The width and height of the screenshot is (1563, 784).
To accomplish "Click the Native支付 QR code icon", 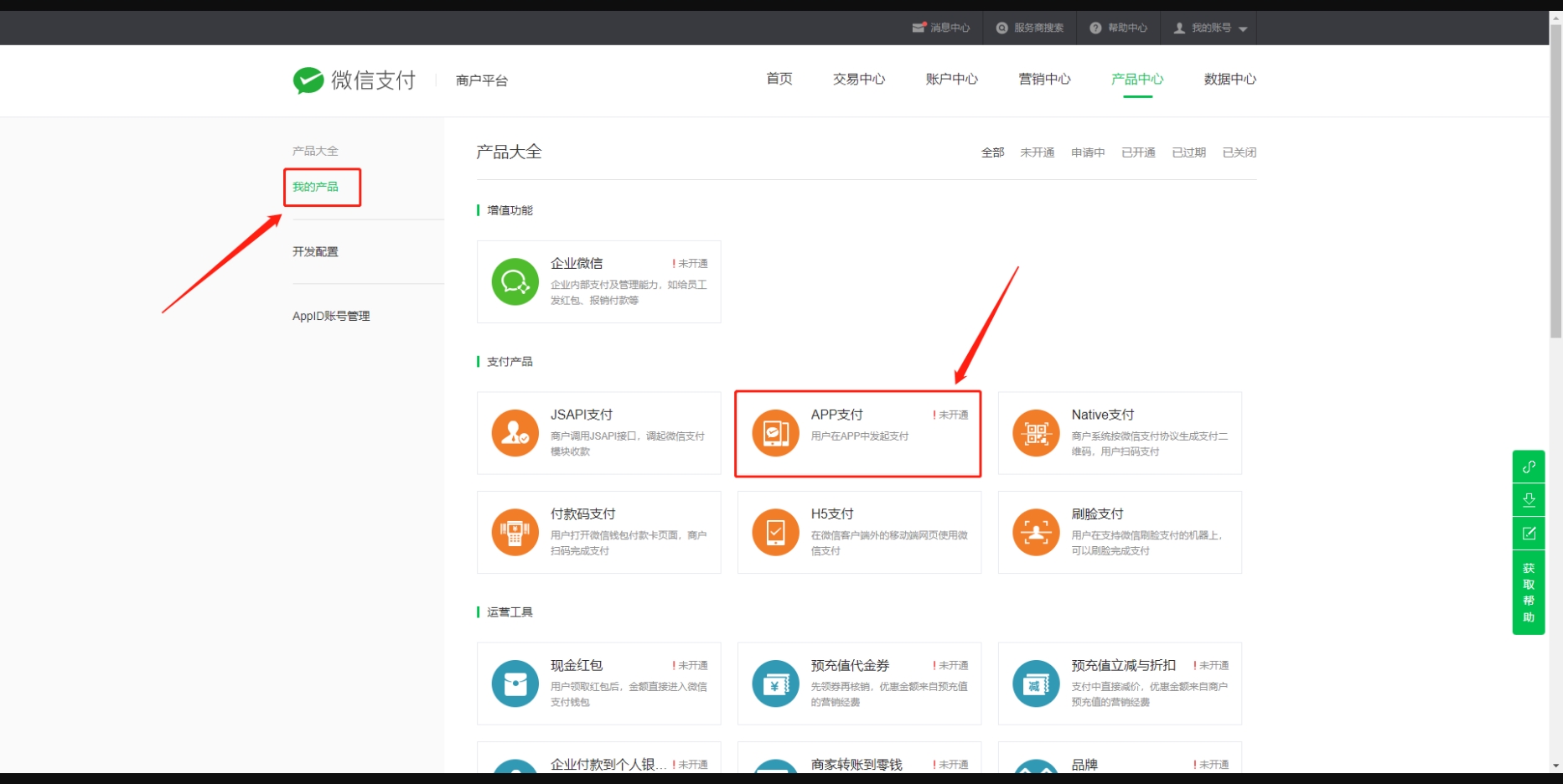I will click(1036, 433).
